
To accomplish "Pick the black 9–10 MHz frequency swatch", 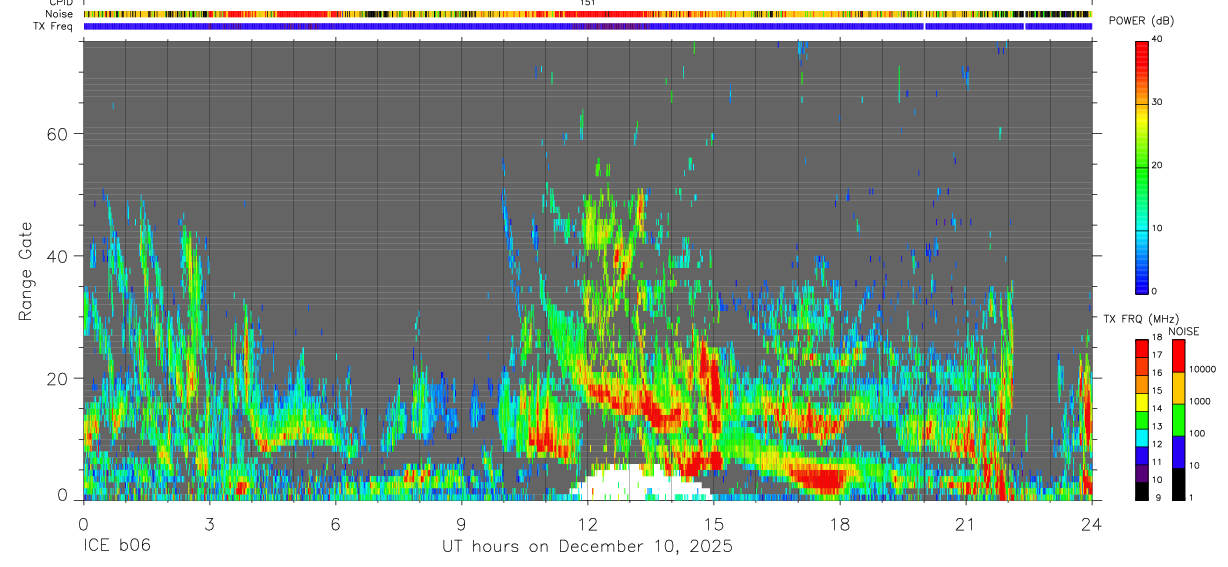I will [1141, 490].
